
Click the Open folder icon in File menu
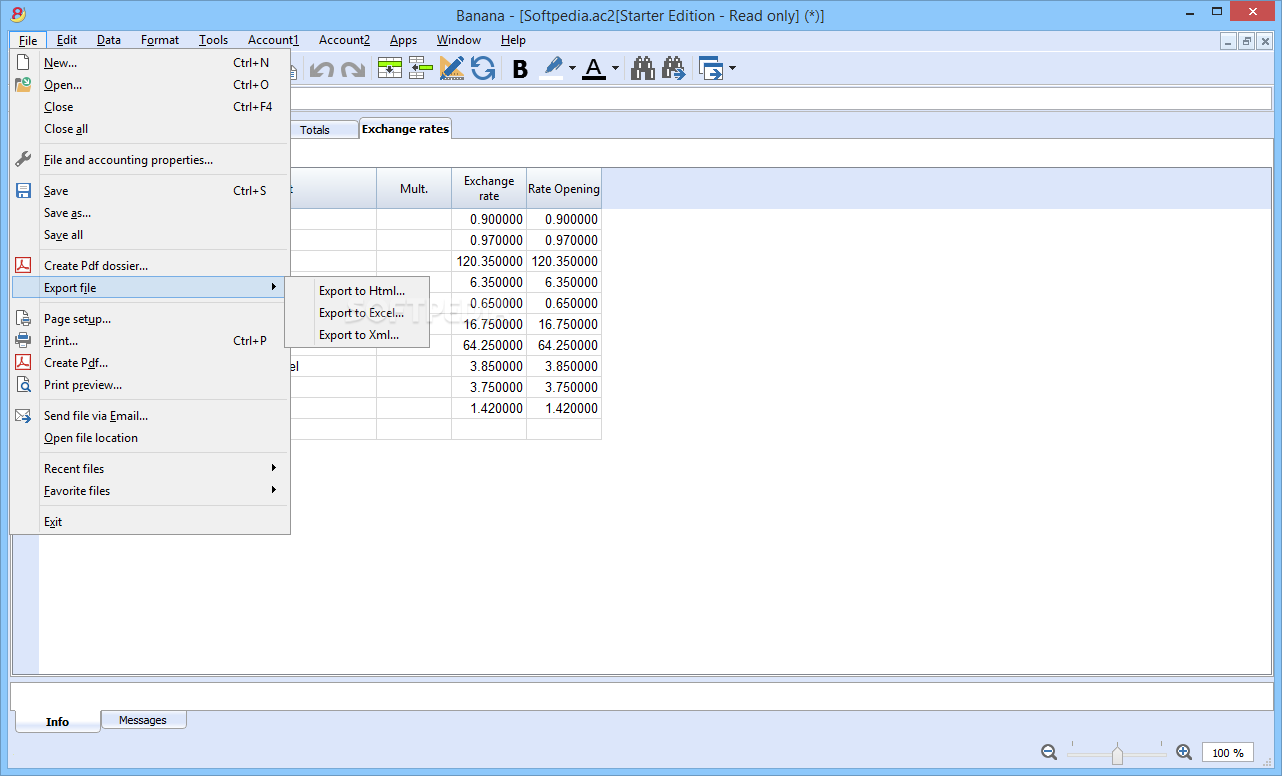tap(23, 84)
